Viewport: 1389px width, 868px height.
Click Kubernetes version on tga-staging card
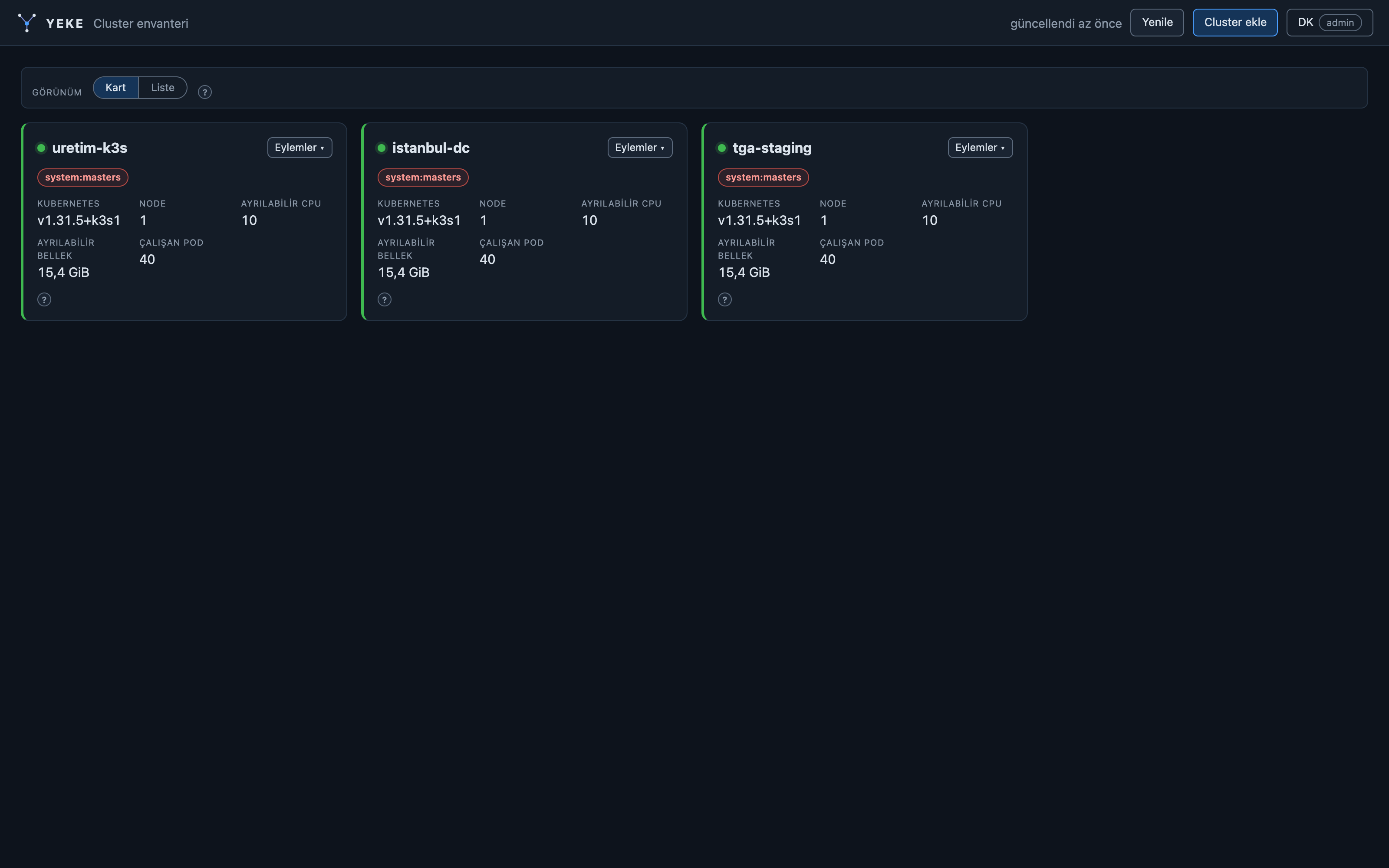[x=760, y=220]
